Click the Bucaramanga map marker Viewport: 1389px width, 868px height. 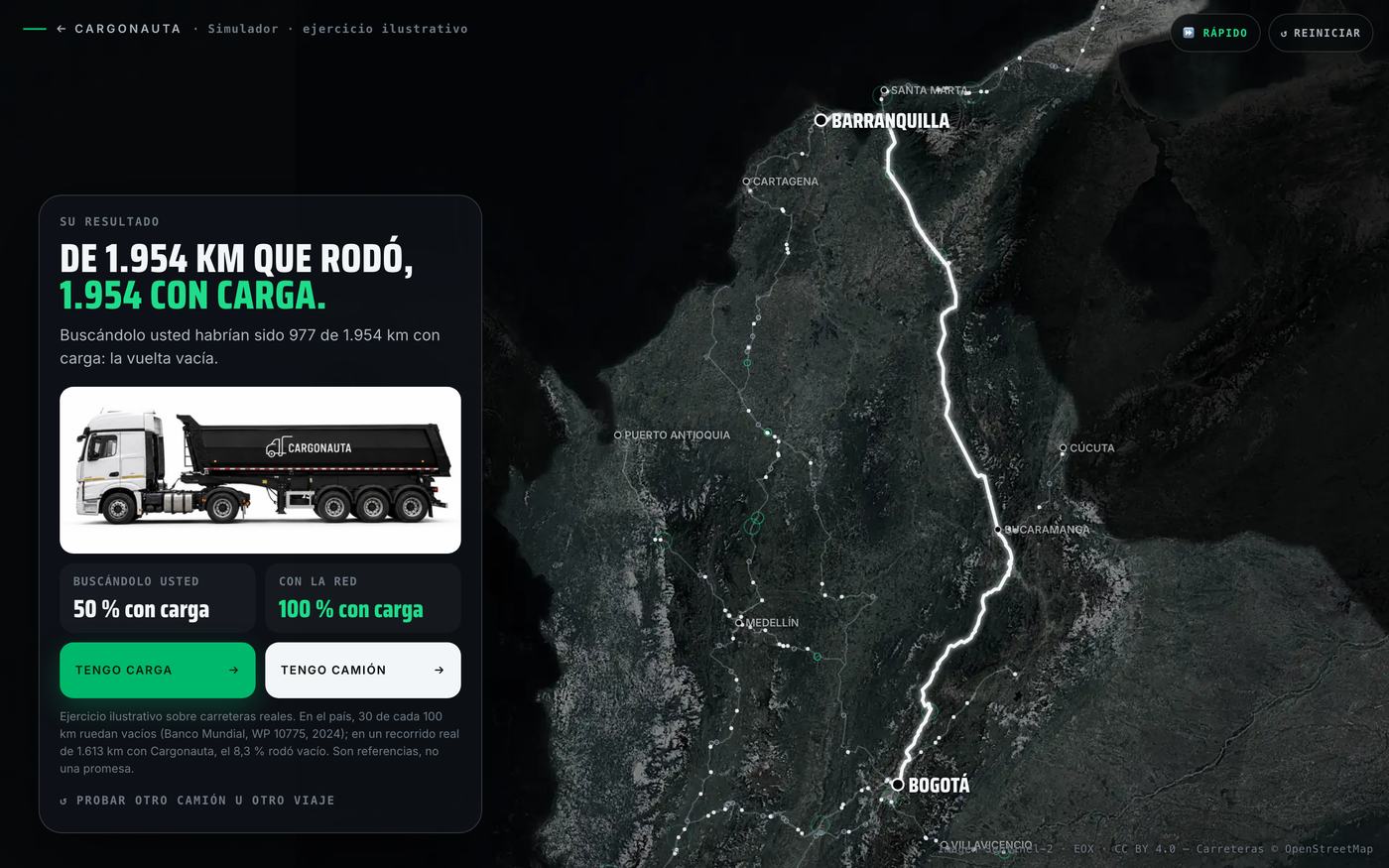click(x=999, y=530)
